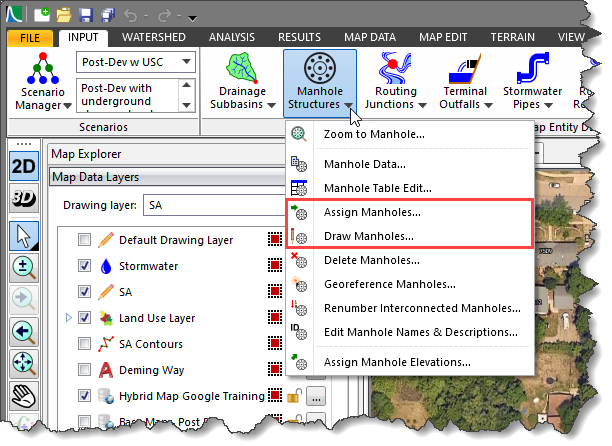Click the application logo icon
Viewport: 612px width, 446px height.
point(15,14)
